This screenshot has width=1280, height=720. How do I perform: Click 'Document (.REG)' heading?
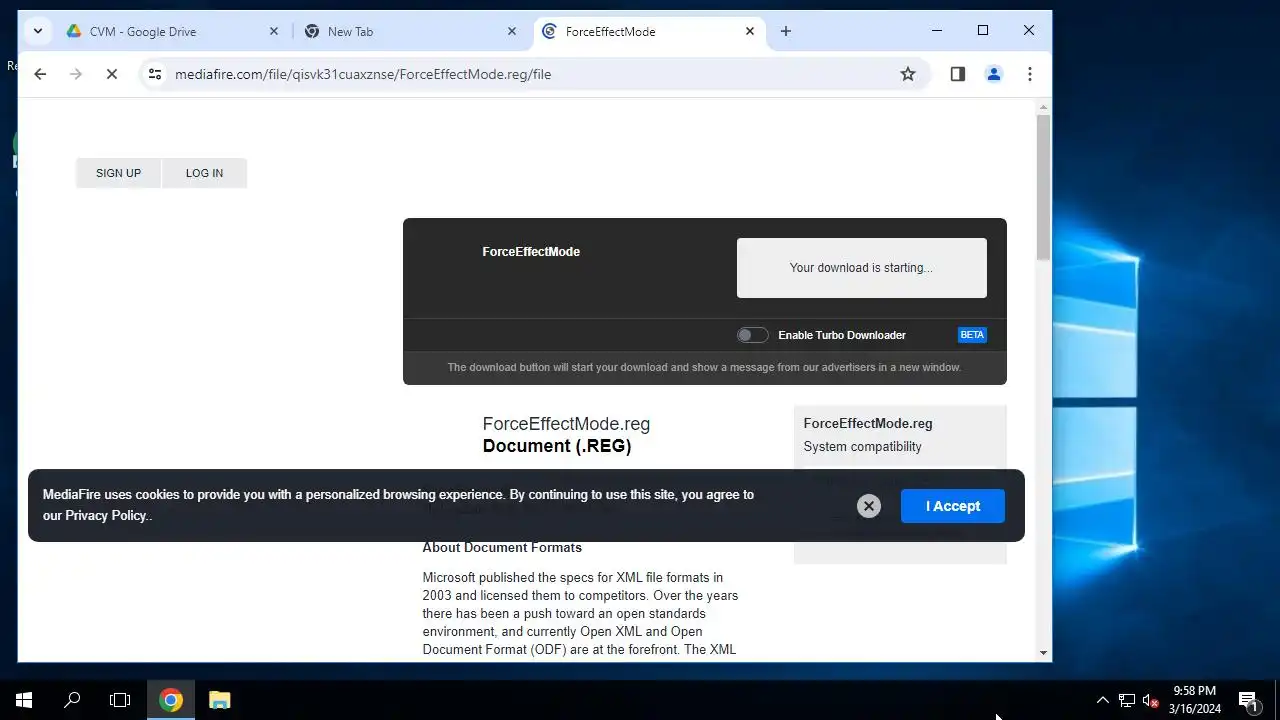click(x=557, y=446)
